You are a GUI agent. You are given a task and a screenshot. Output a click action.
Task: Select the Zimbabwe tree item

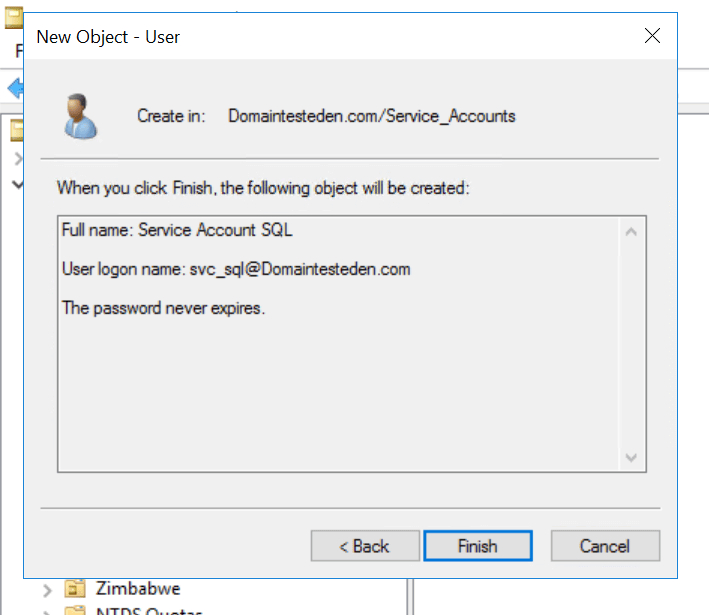click(138, 588)
